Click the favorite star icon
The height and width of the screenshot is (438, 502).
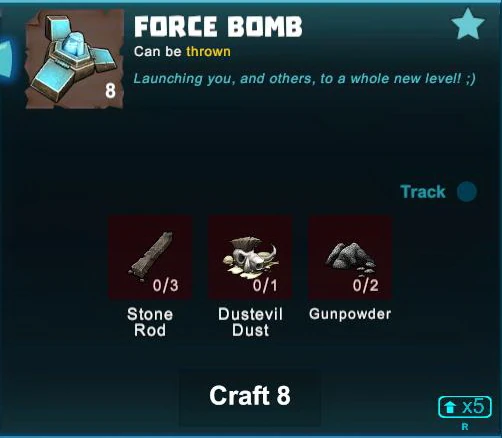click(468, 24)
